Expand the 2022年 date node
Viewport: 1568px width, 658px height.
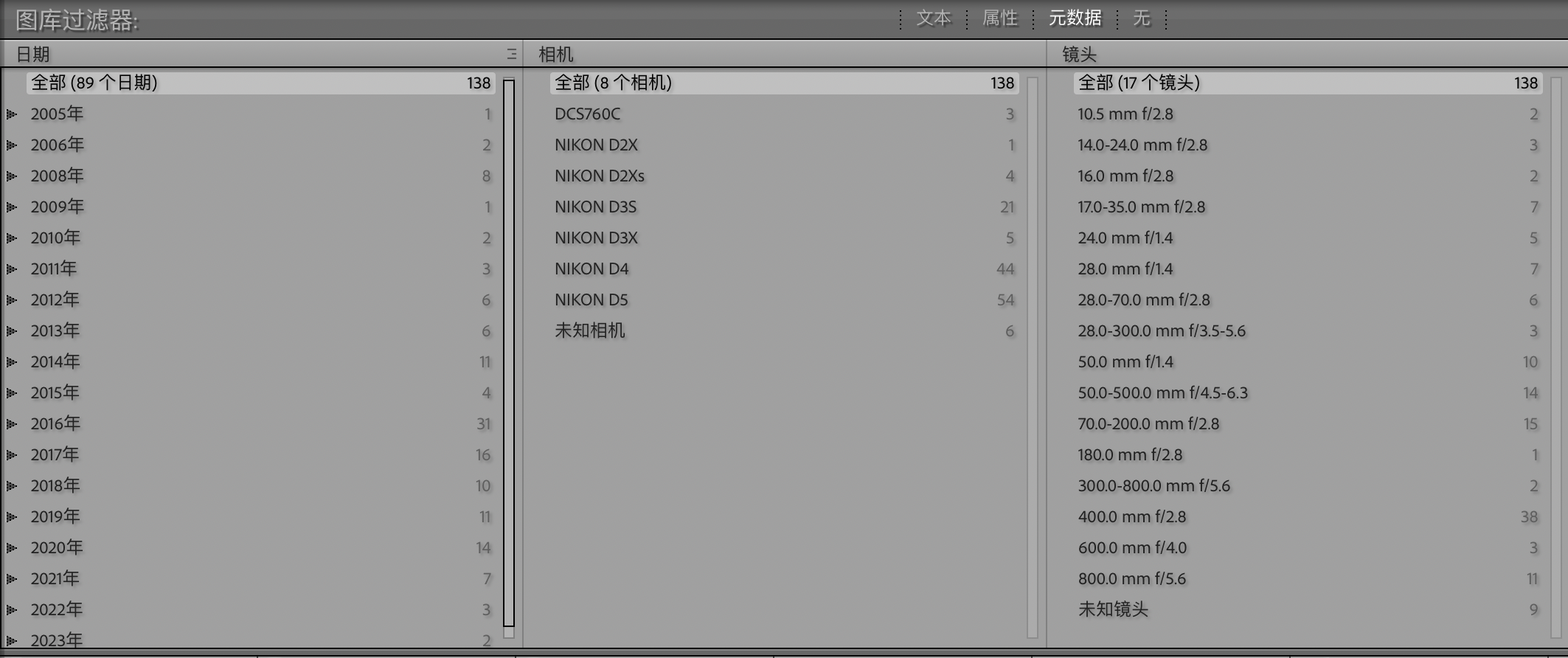(x=12, y=609)
